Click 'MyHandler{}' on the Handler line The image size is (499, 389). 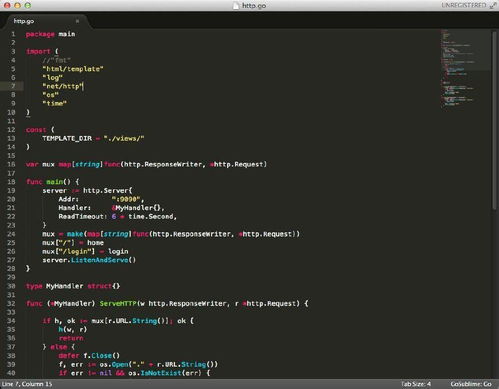tap(138, 208)
